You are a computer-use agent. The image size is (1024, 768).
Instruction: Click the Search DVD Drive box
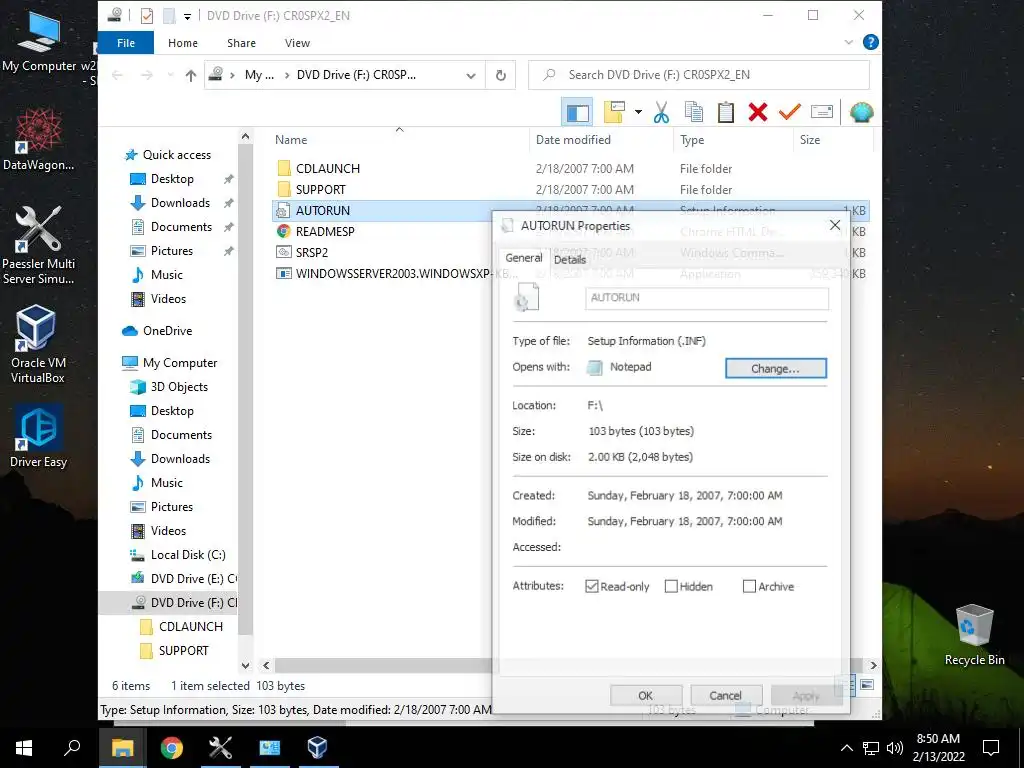699,75
